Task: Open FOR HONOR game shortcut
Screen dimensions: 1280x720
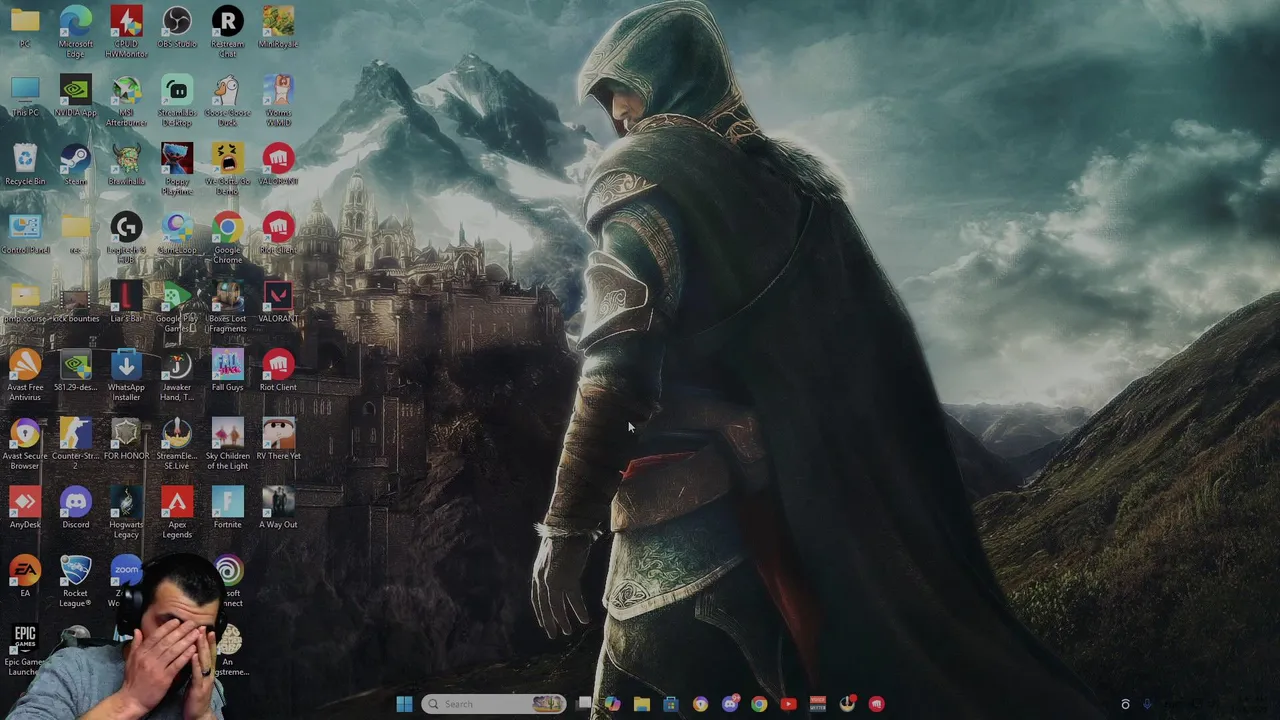Action: coord(126,440)
